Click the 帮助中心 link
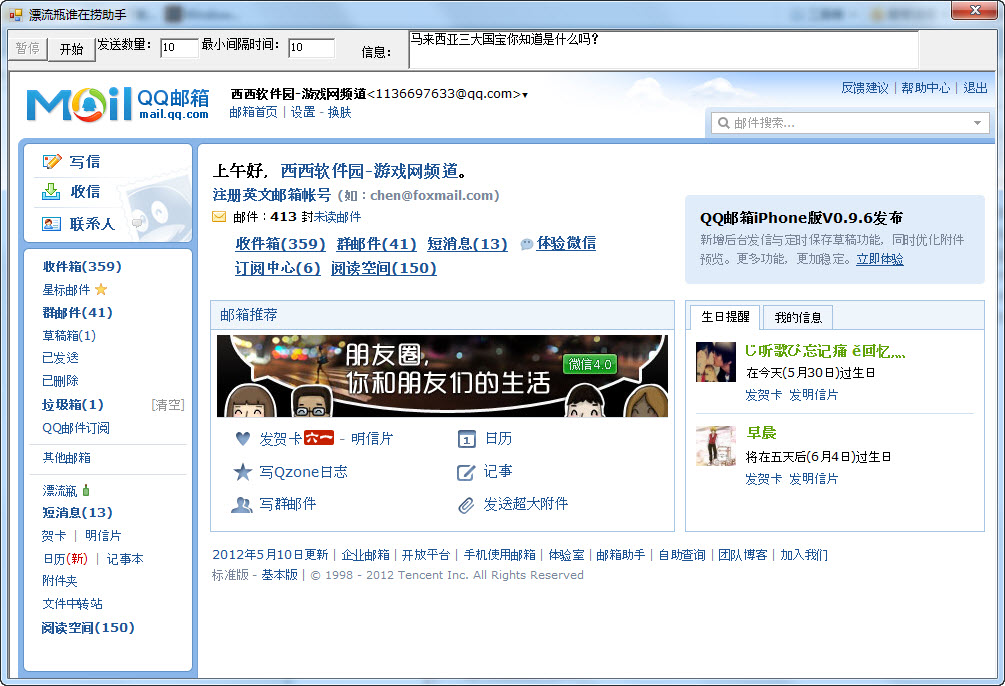Viewport: 1005px width, 686px height. point(926,88)
